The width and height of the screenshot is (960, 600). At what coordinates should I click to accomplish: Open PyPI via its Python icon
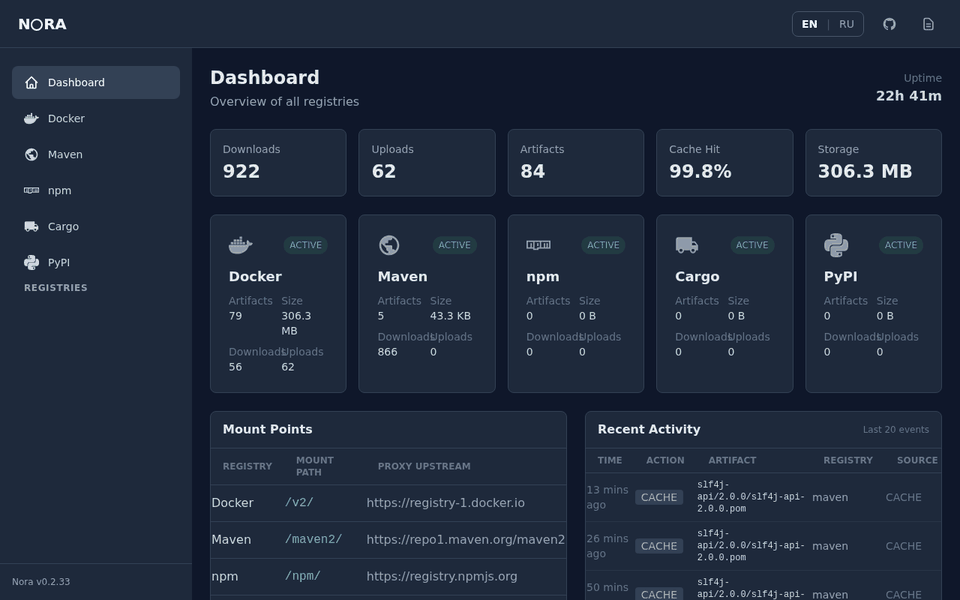32,262
